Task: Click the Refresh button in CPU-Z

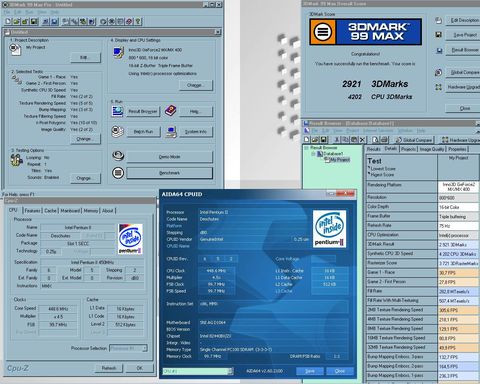Action: pos(109,368)
